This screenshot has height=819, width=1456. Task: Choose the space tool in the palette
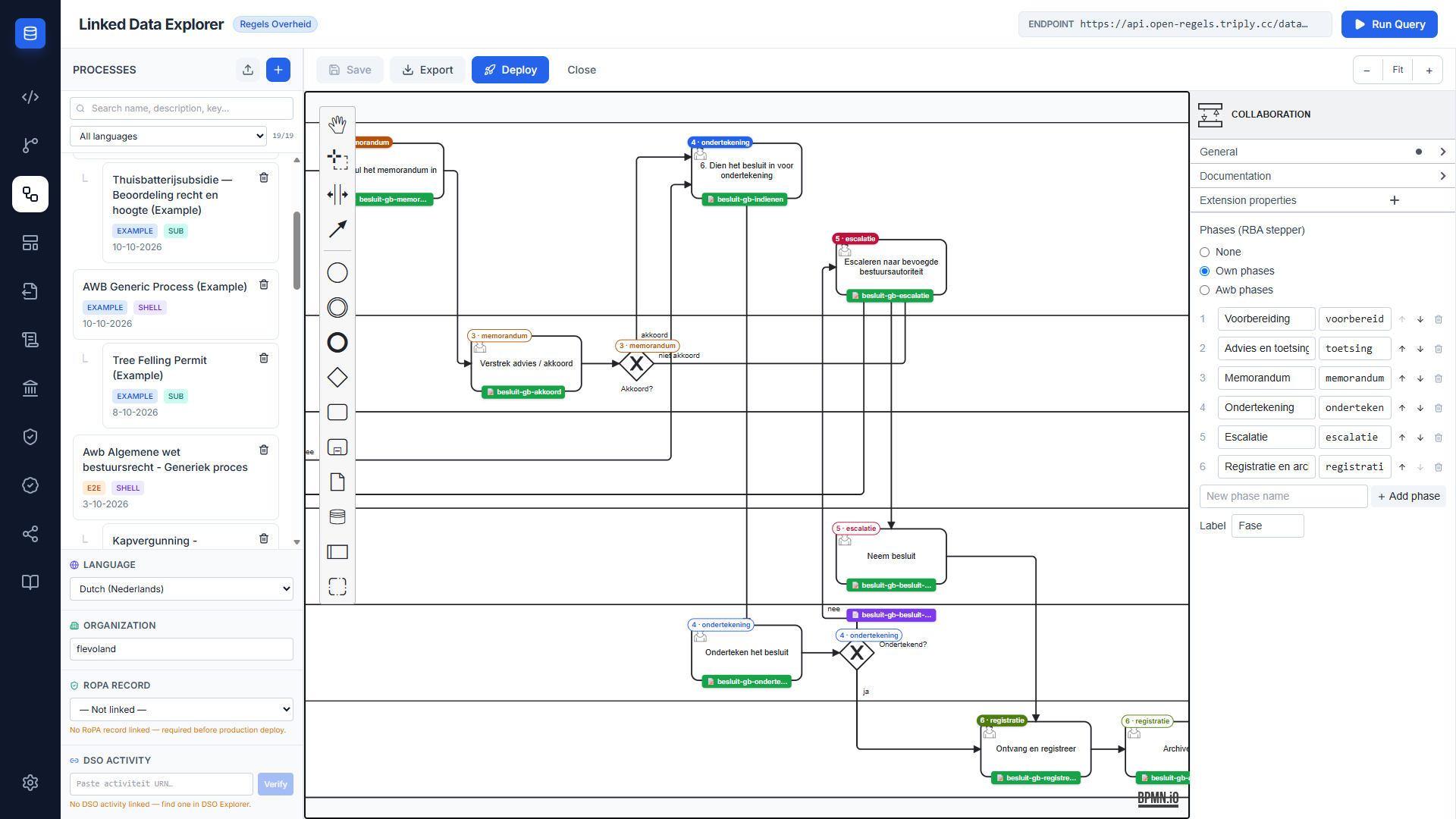(x=337, y=194)
